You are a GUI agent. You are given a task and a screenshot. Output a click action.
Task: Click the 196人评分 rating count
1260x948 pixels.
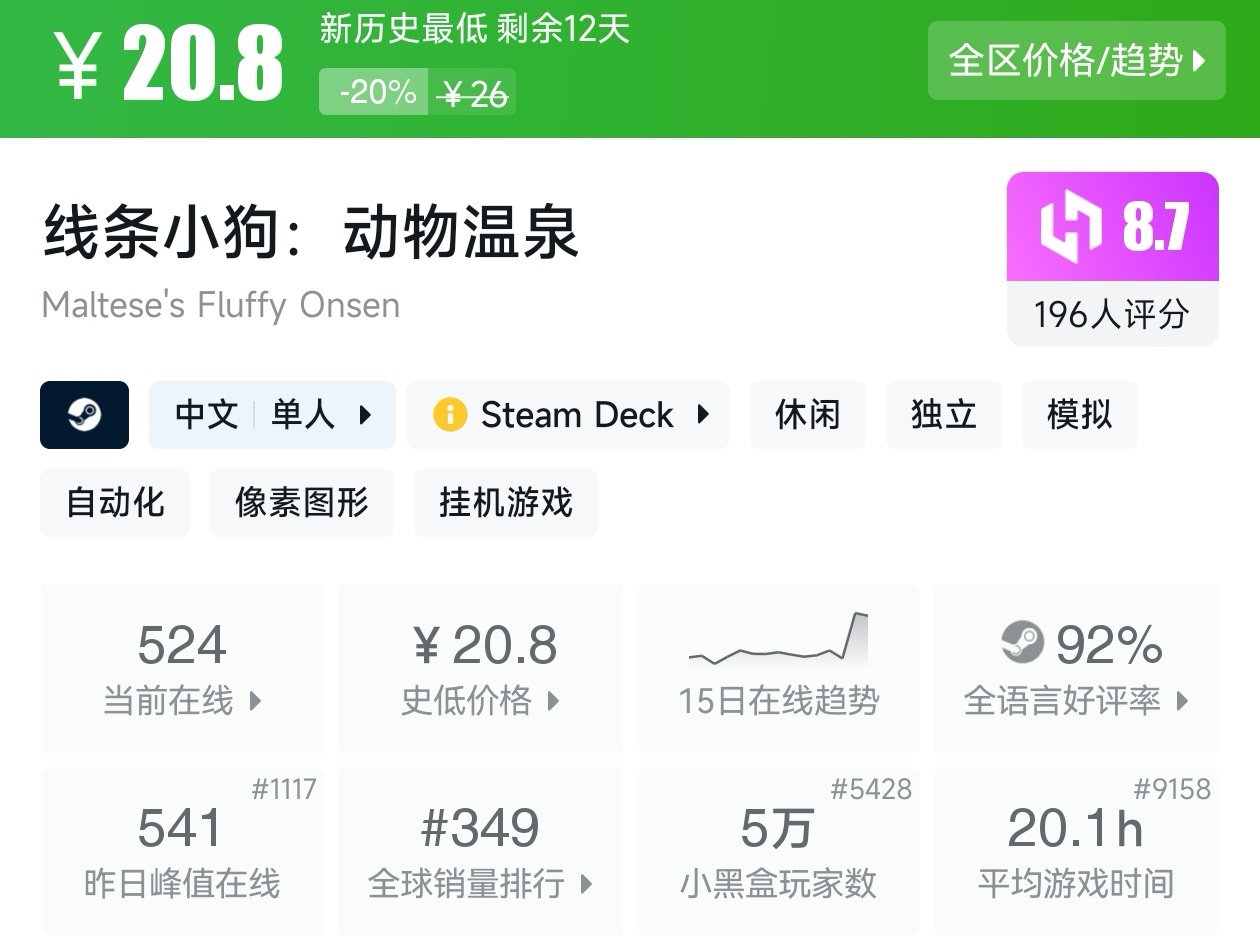1112,315
